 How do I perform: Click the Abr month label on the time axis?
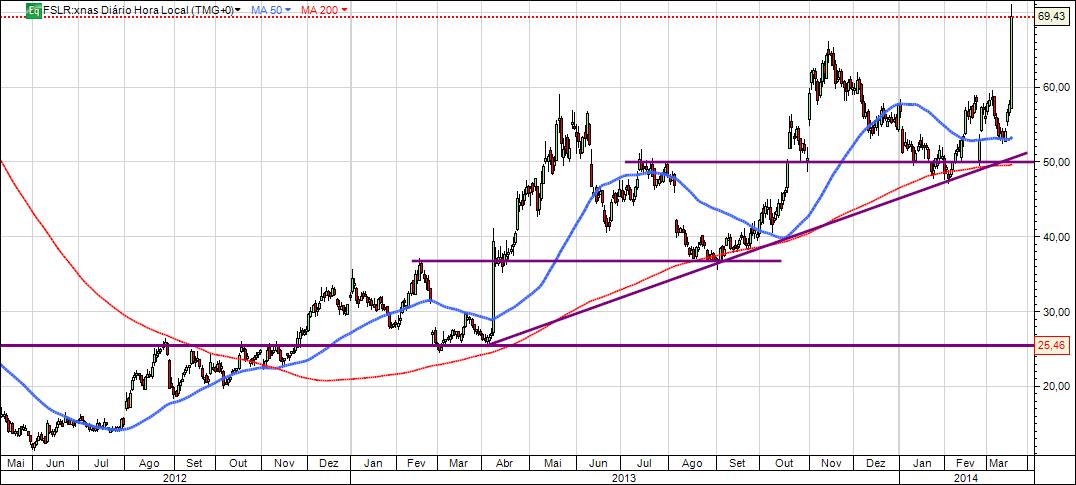[504, 463]
